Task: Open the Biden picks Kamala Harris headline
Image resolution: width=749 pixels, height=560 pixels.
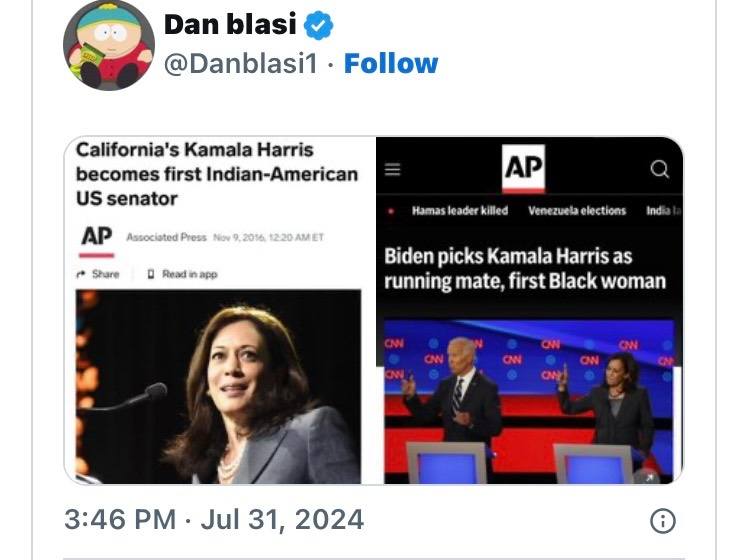Action: tap(524, 269)
